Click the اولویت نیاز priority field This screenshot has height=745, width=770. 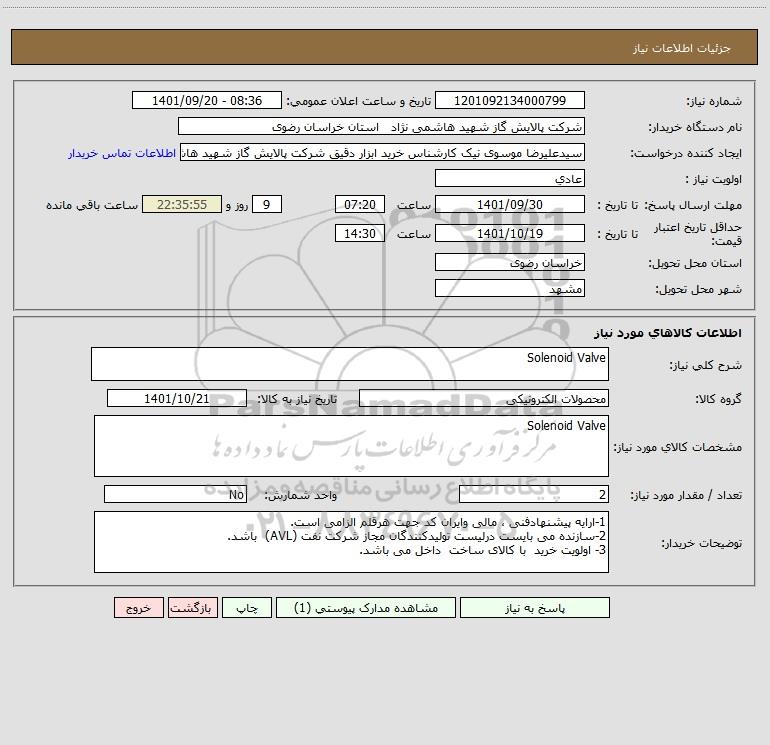(x=510, y=178)
